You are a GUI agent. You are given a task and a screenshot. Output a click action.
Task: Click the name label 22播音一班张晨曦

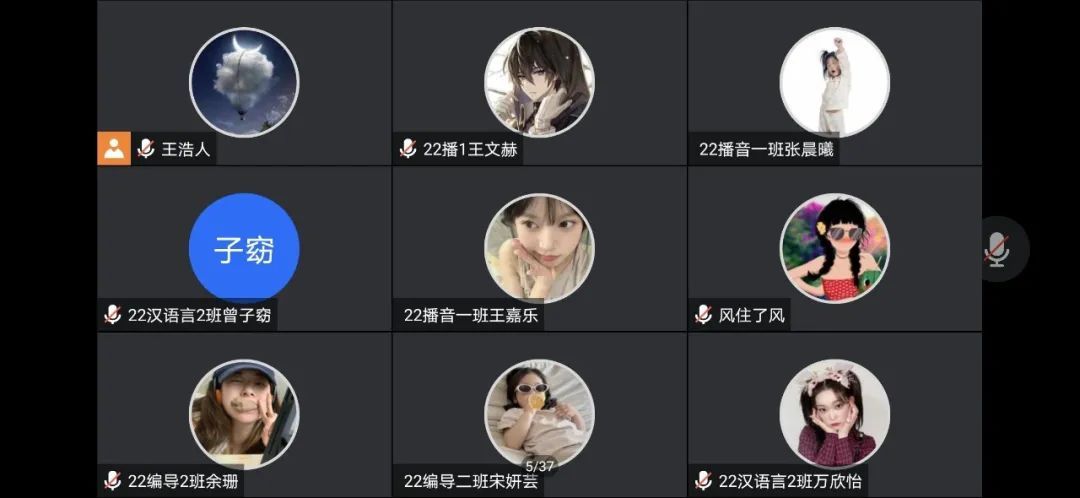coord(767,149)
